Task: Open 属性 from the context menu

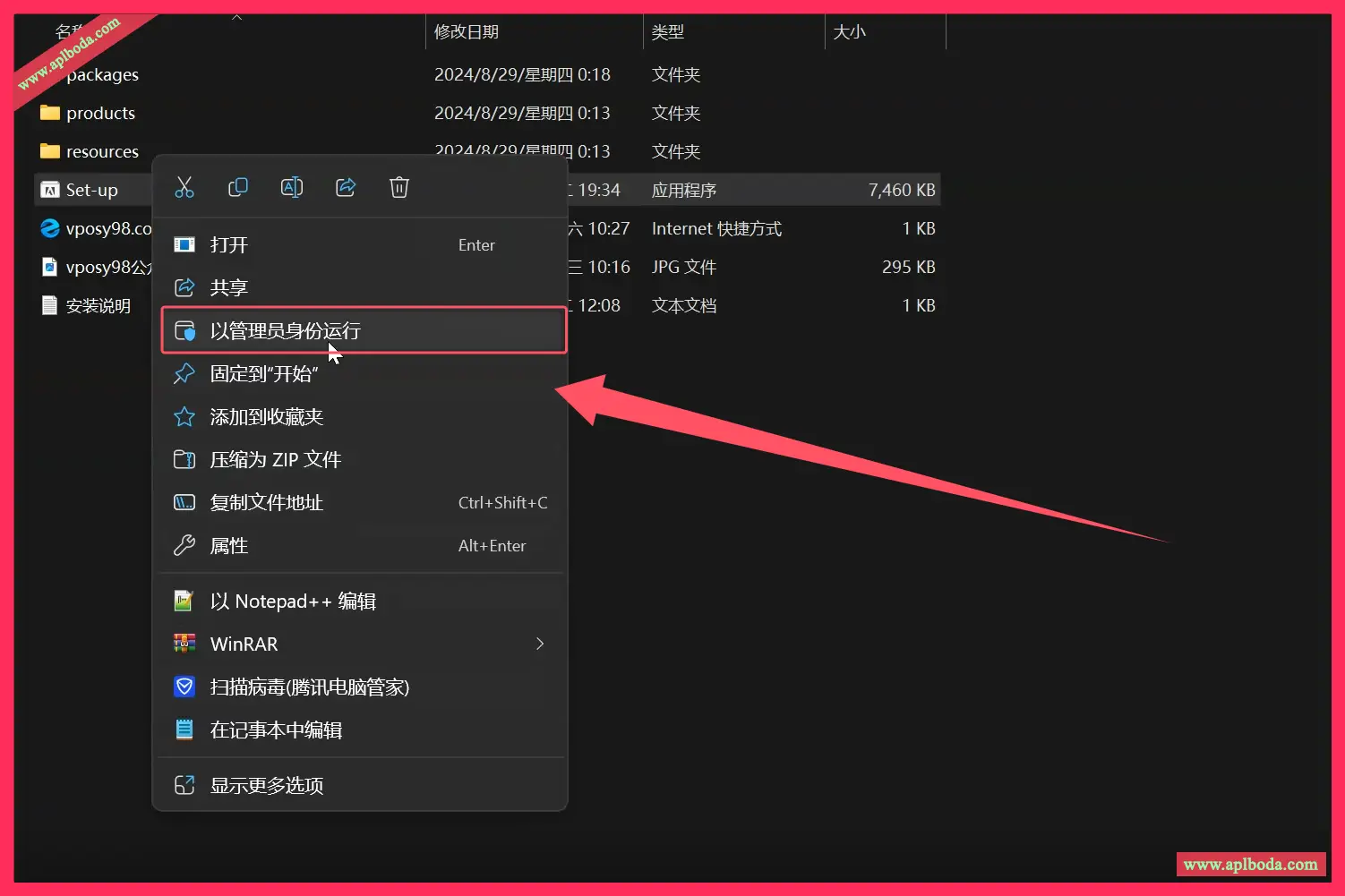Action: (229, 545)
